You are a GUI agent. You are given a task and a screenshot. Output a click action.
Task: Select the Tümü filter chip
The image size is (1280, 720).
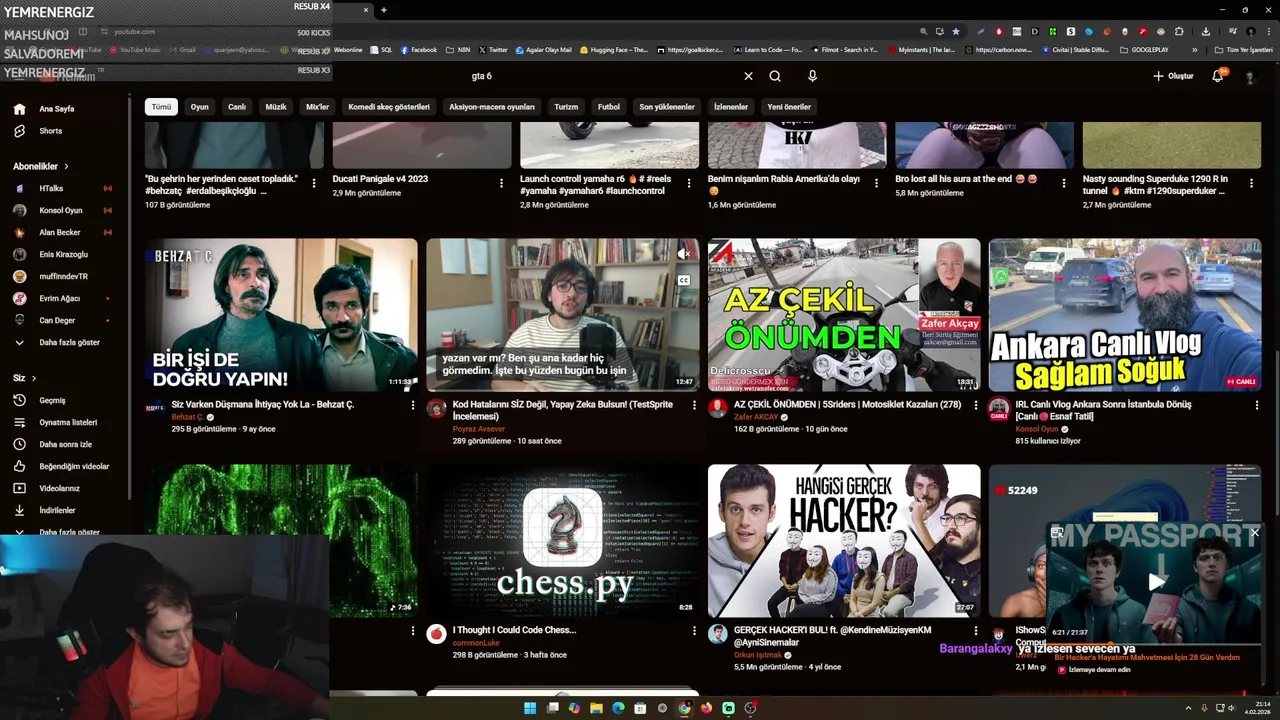click(161, 107)
